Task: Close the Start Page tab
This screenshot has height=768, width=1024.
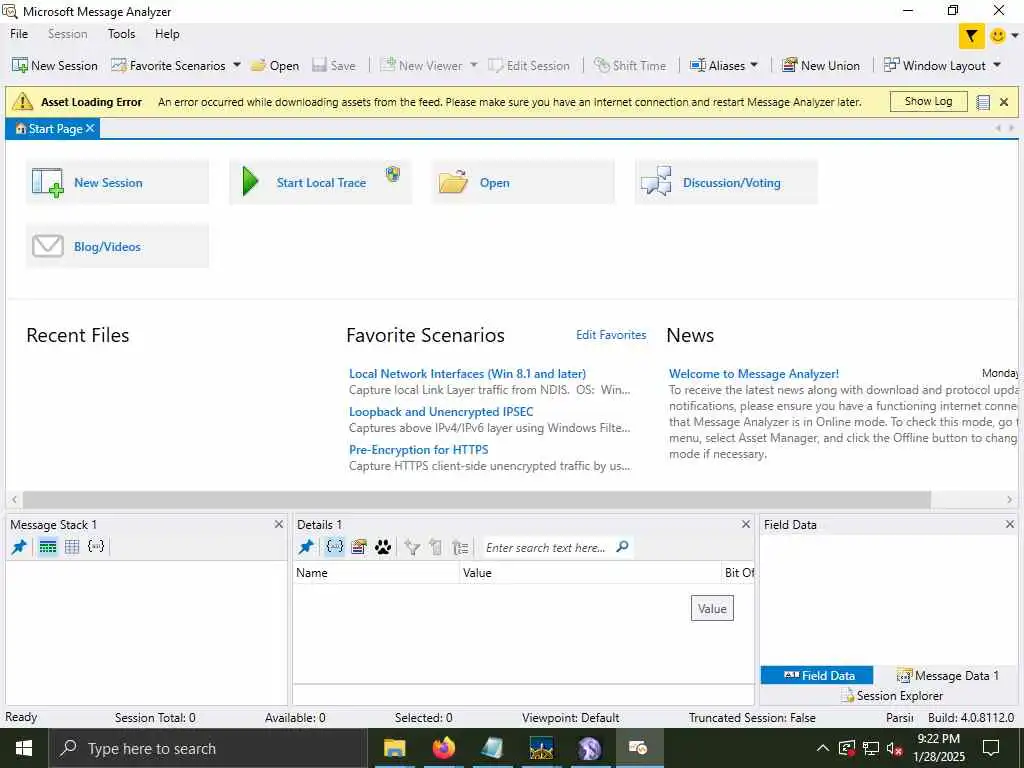Action: (90, 128)
